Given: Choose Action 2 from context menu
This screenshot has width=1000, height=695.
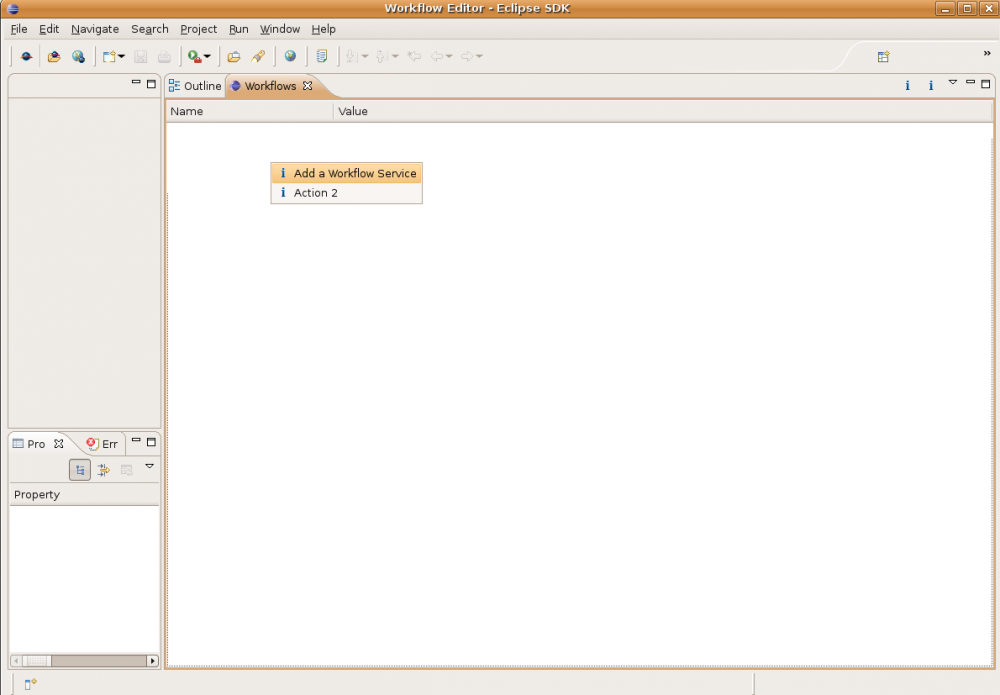Looking at the screenshot, I should click(315, 193).
